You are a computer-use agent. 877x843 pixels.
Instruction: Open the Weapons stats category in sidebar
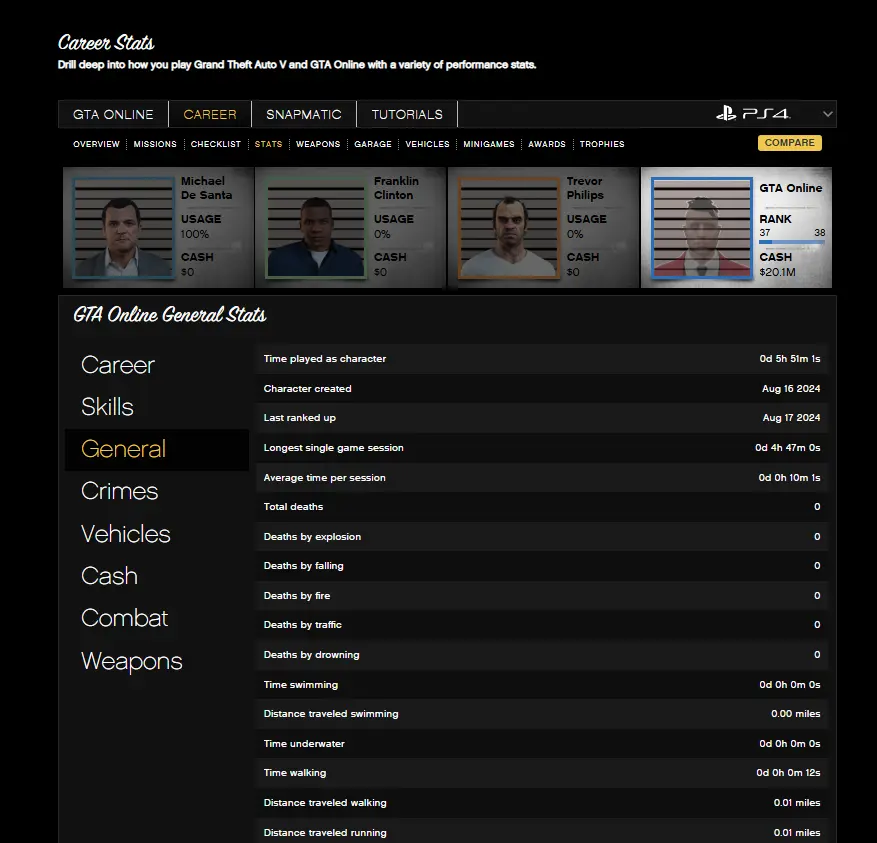point(131,661)
